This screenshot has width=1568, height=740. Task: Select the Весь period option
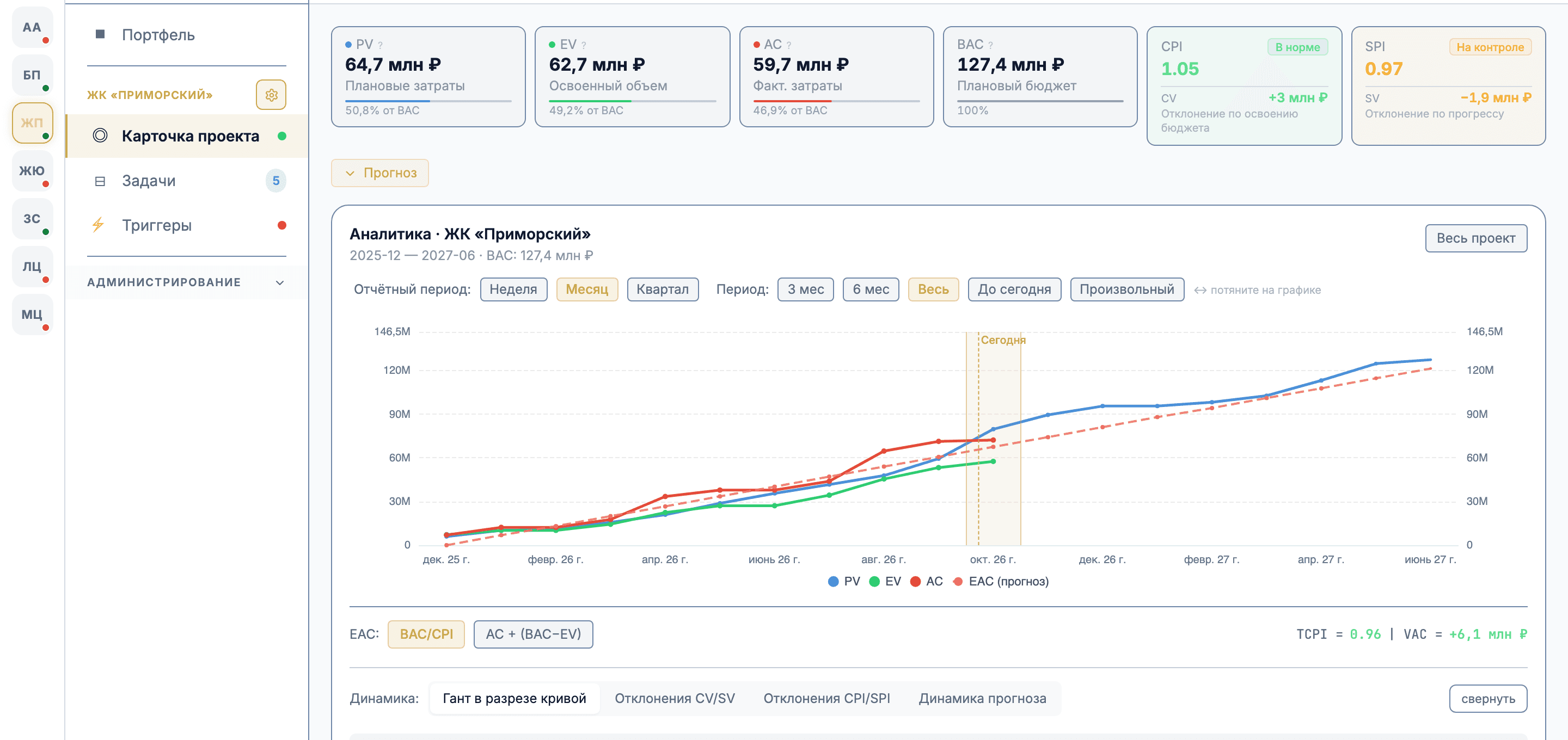933,289
